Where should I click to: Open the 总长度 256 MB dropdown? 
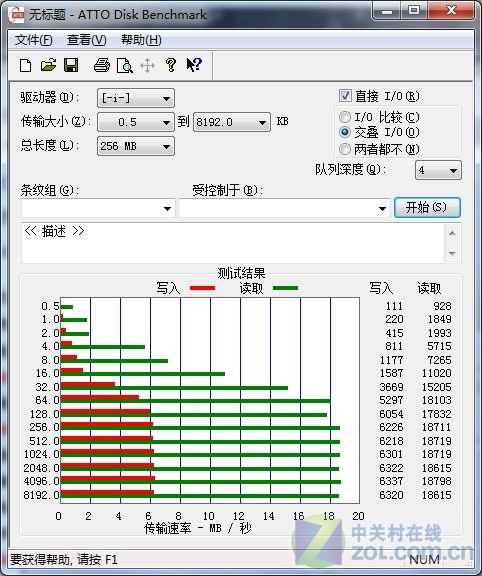tap(136, 146)
